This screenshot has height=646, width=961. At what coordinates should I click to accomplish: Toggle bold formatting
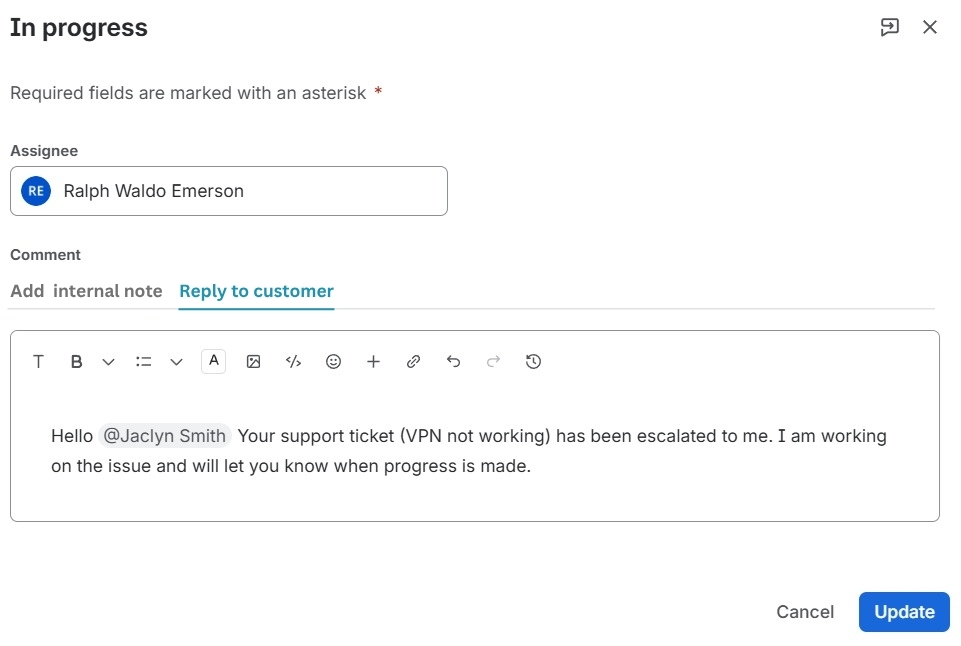click(x=76, y=362)
